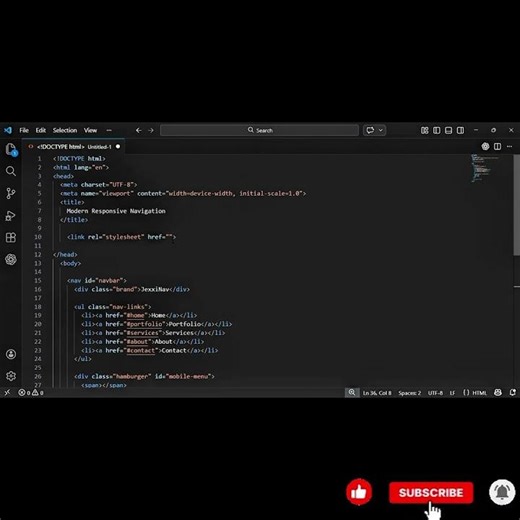Click the #services href link
The image size is (520, 520).
(x=143, y=333)
